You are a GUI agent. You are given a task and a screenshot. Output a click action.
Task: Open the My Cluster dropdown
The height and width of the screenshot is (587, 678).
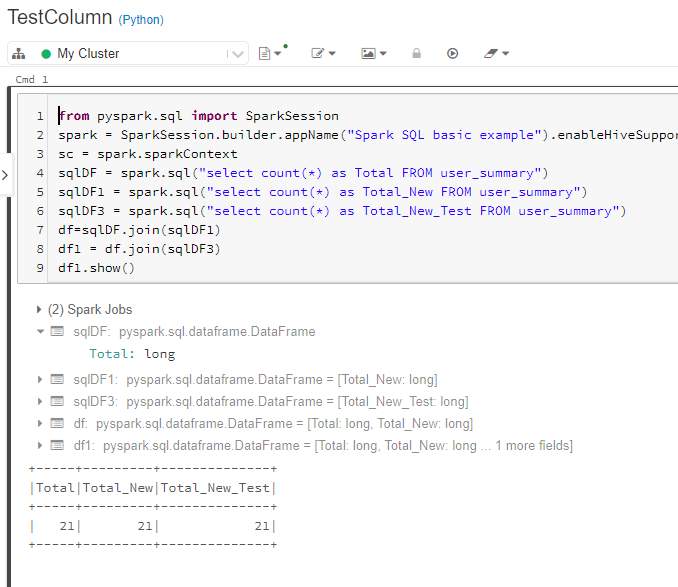pos(140,54)
